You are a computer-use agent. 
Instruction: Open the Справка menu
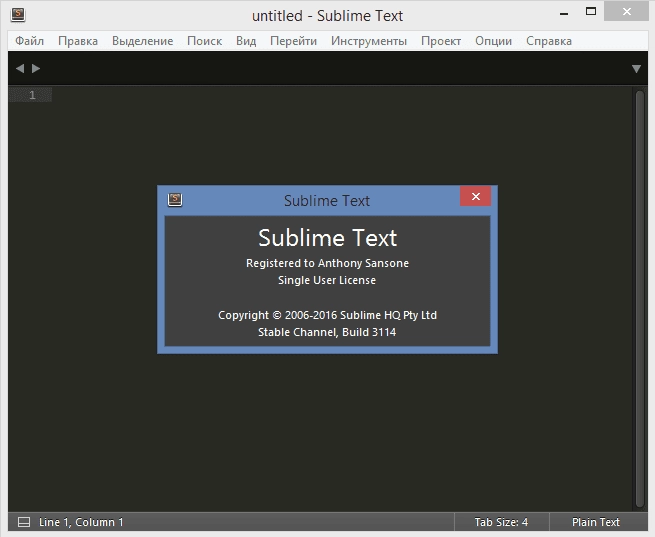click(548, 41)
